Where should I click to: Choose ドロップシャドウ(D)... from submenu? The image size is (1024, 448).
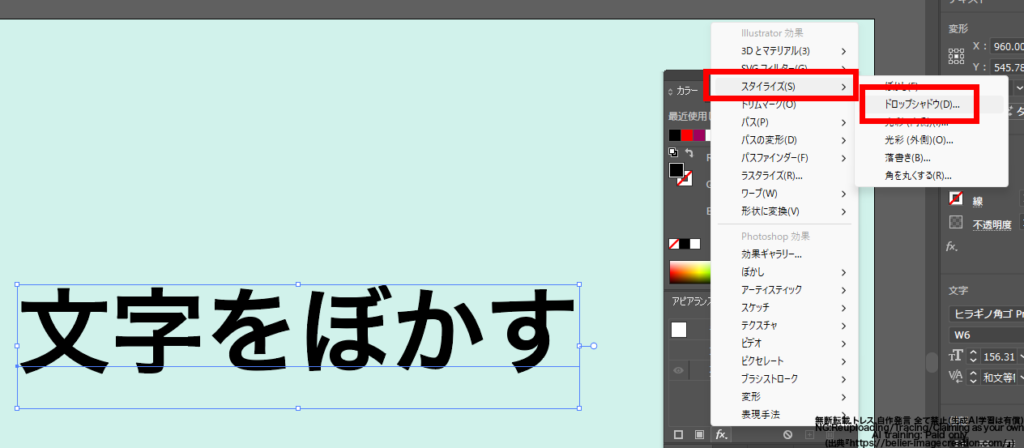(929, 104)
